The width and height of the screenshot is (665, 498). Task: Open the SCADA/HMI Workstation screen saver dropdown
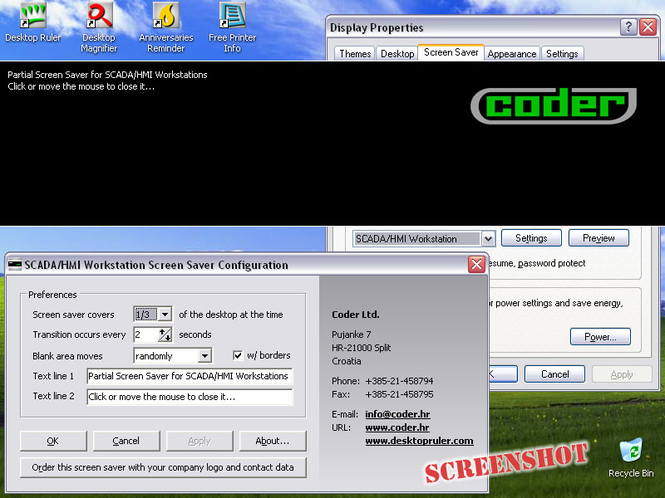click(487, 239)
